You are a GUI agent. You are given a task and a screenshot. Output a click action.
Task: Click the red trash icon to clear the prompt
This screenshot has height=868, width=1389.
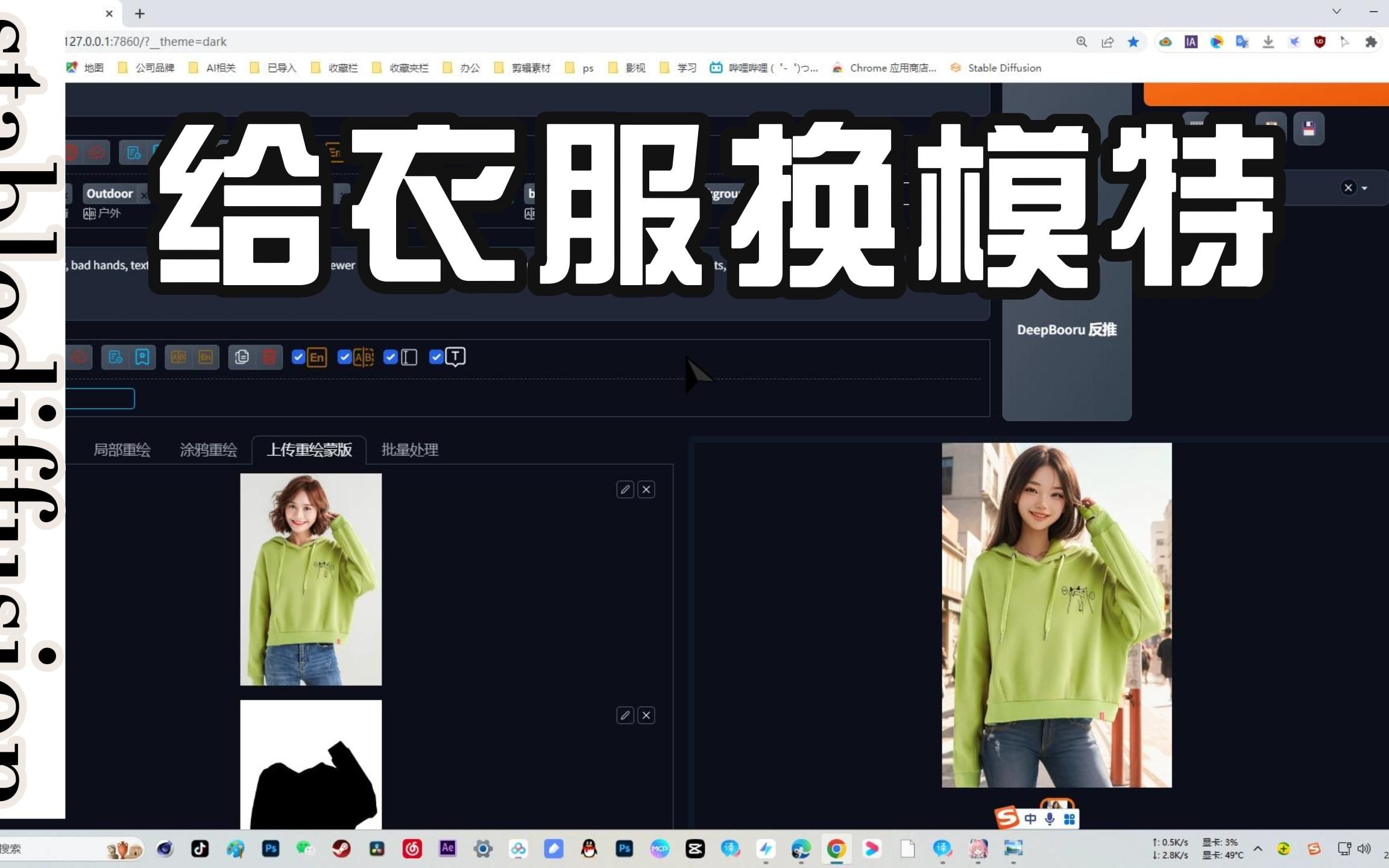pyautogui.click(x=269, y=357)
